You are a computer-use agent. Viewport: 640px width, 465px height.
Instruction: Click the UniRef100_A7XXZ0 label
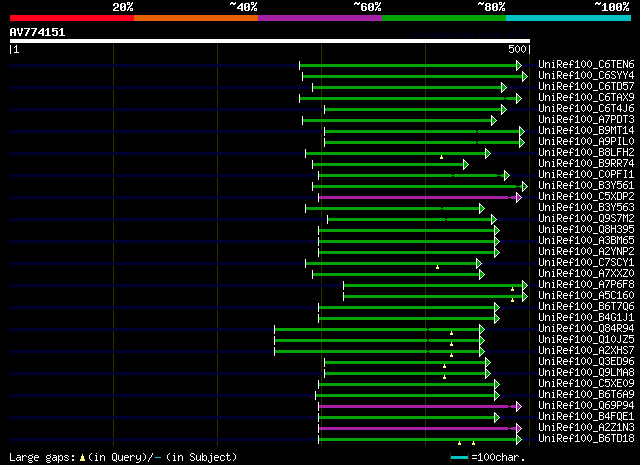(x=586, y=274)
